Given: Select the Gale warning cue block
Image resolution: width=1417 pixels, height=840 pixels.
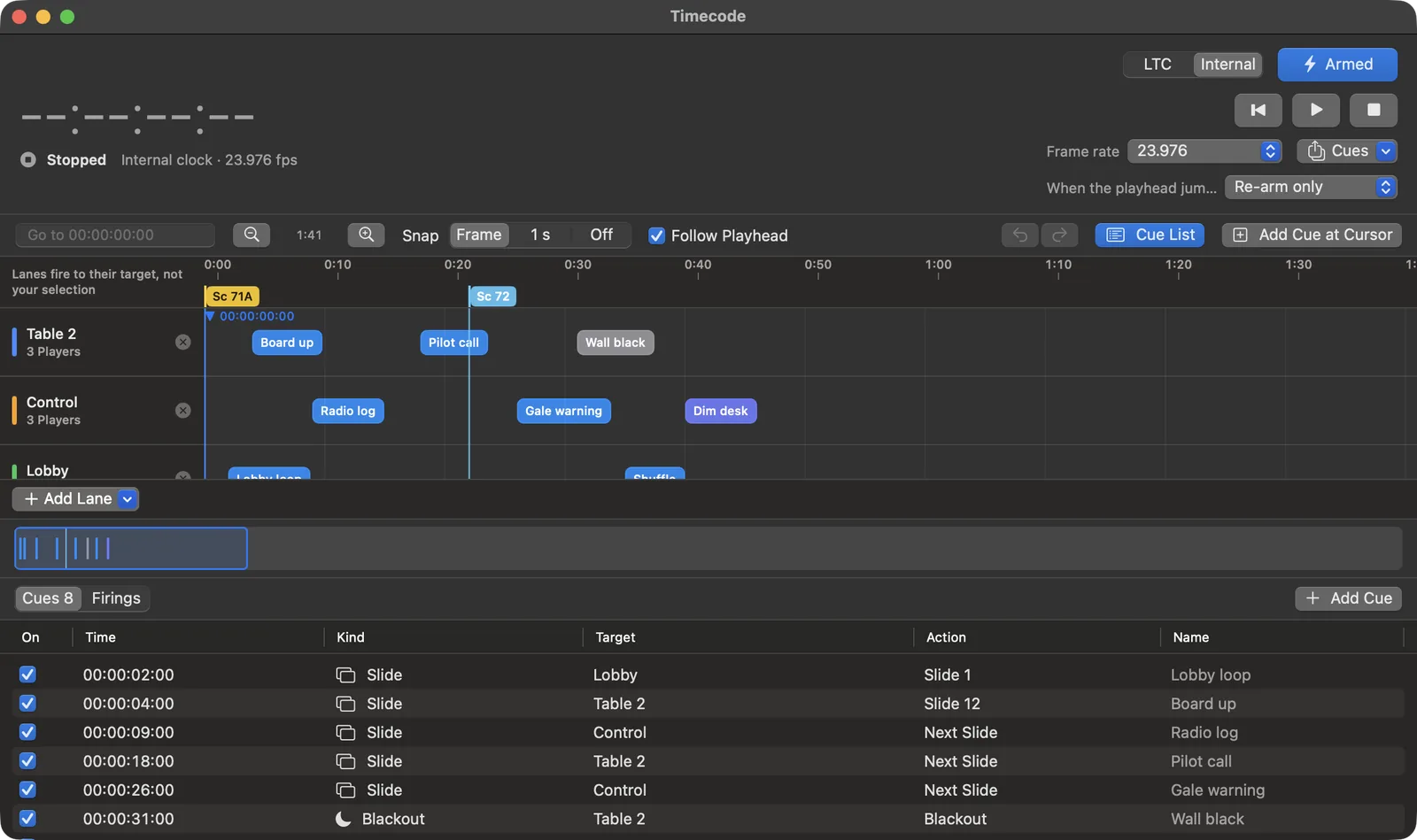Looking at the screenshot, I should pyautogui.click(x=563, y=411).
